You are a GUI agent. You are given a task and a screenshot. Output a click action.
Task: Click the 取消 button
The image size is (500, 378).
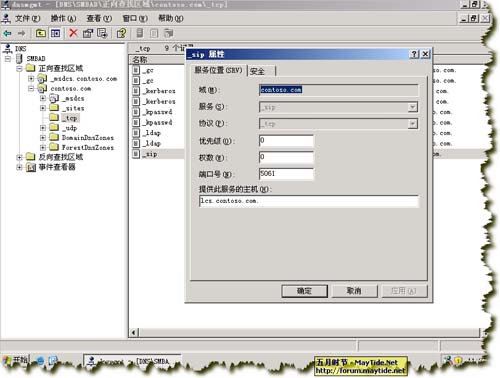click(354, 291)
